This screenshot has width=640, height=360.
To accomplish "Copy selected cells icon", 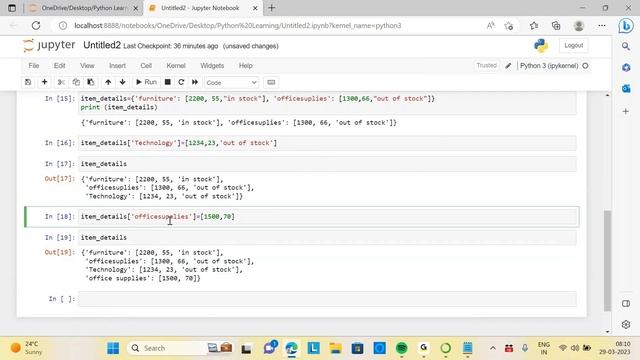I will (76, 82).
